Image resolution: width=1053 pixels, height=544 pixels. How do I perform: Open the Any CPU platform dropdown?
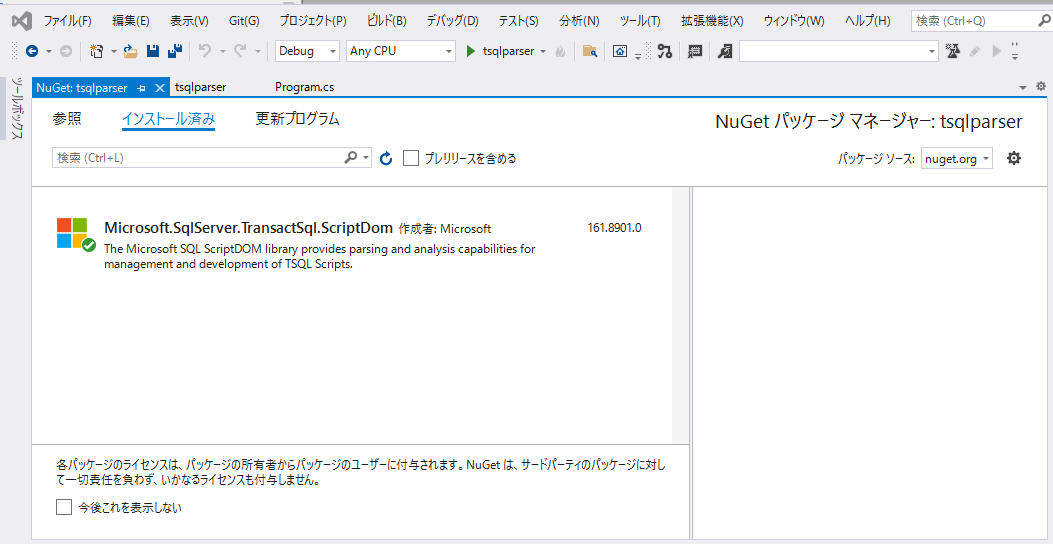[401, 51]
